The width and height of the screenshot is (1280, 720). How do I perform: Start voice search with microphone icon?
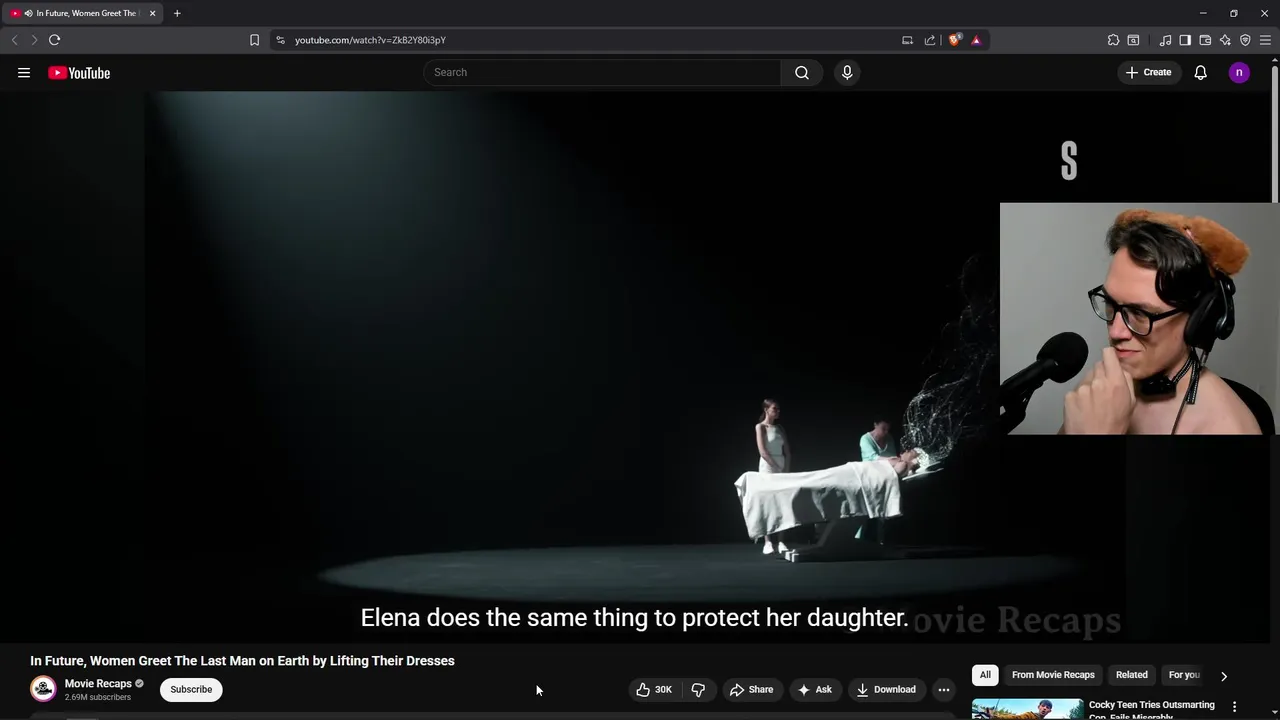pos(847,72)
